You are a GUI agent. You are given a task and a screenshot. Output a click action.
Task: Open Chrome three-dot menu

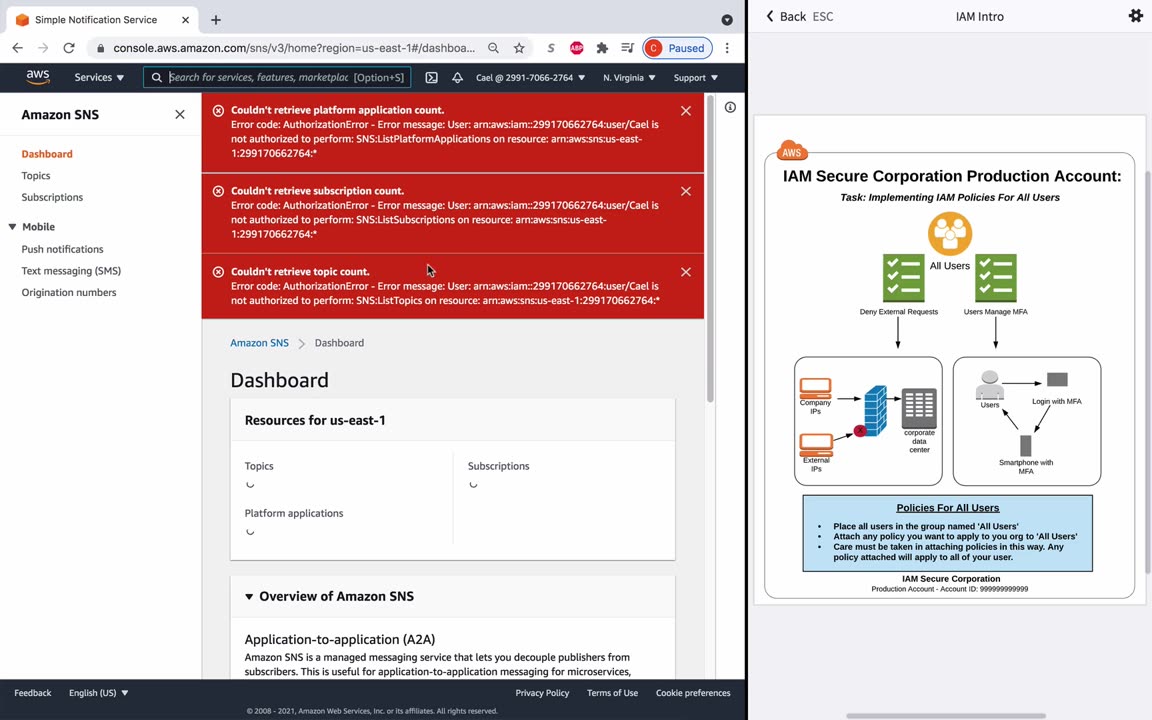click(x=727, y=48)
